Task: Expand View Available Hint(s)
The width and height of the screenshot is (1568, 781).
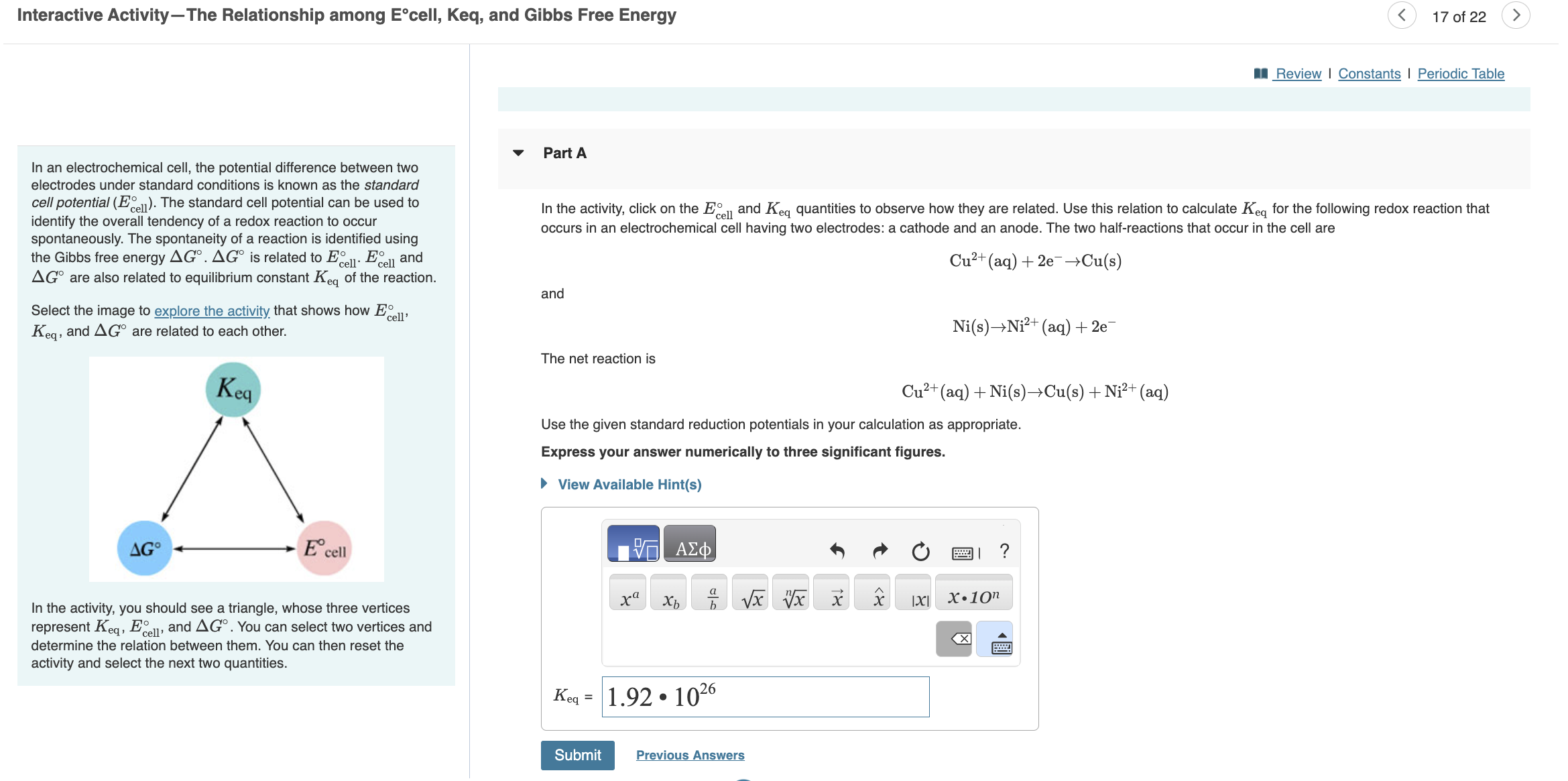Action: [x=629, y=484]
